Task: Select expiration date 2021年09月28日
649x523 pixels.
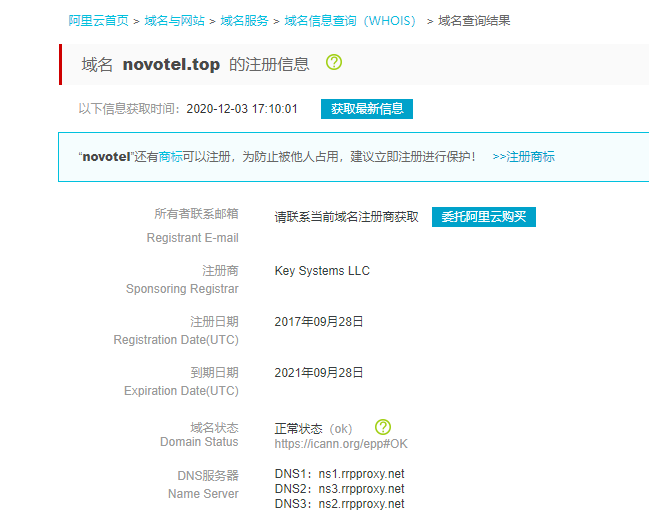Action: [319, 372]
